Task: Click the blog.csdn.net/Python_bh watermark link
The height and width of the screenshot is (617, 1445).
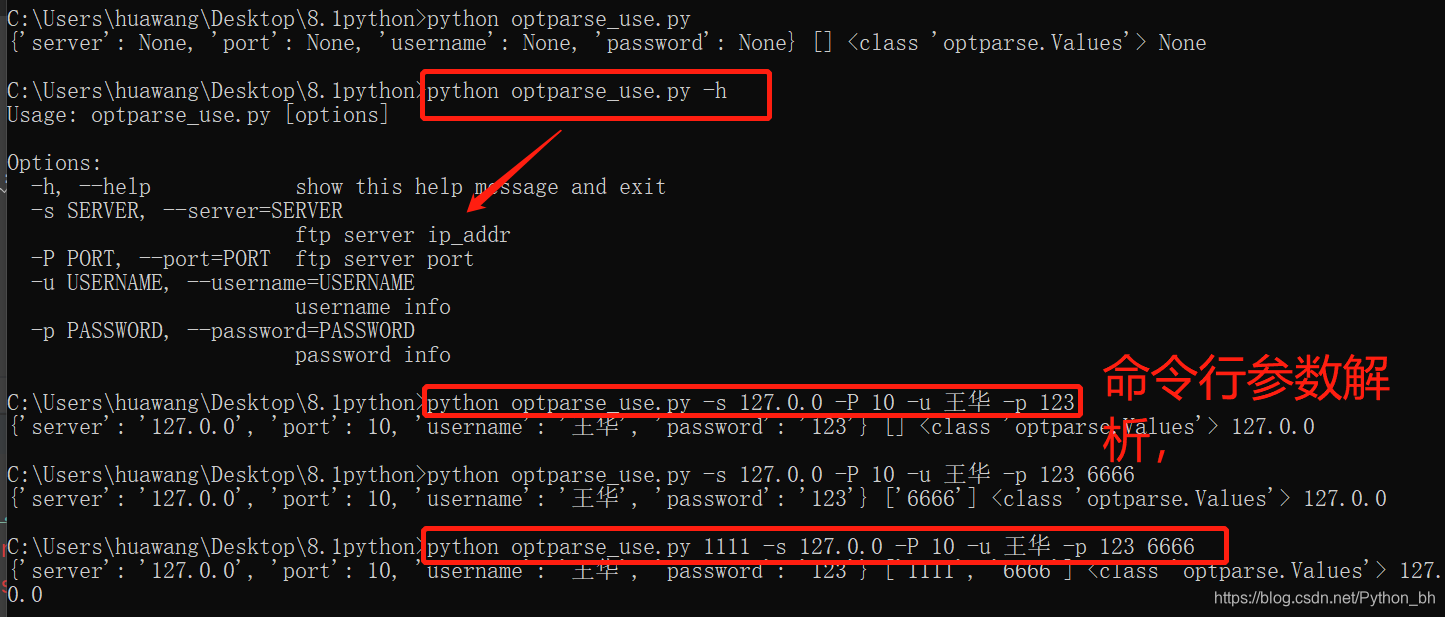Action: pyautogui.click(x=1325, y=598)
